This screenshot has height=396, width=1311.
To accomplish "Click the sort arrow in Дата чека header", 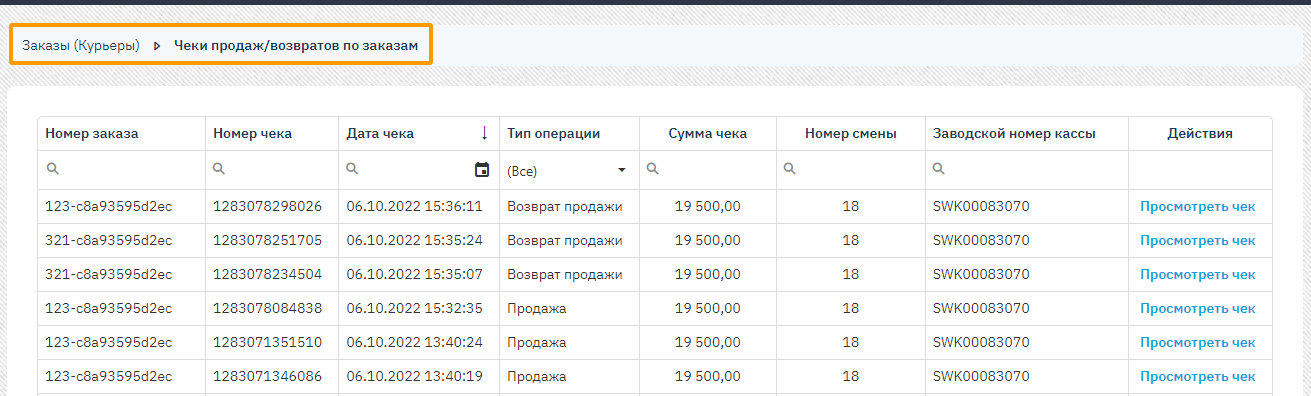I will tap(484, 133).
